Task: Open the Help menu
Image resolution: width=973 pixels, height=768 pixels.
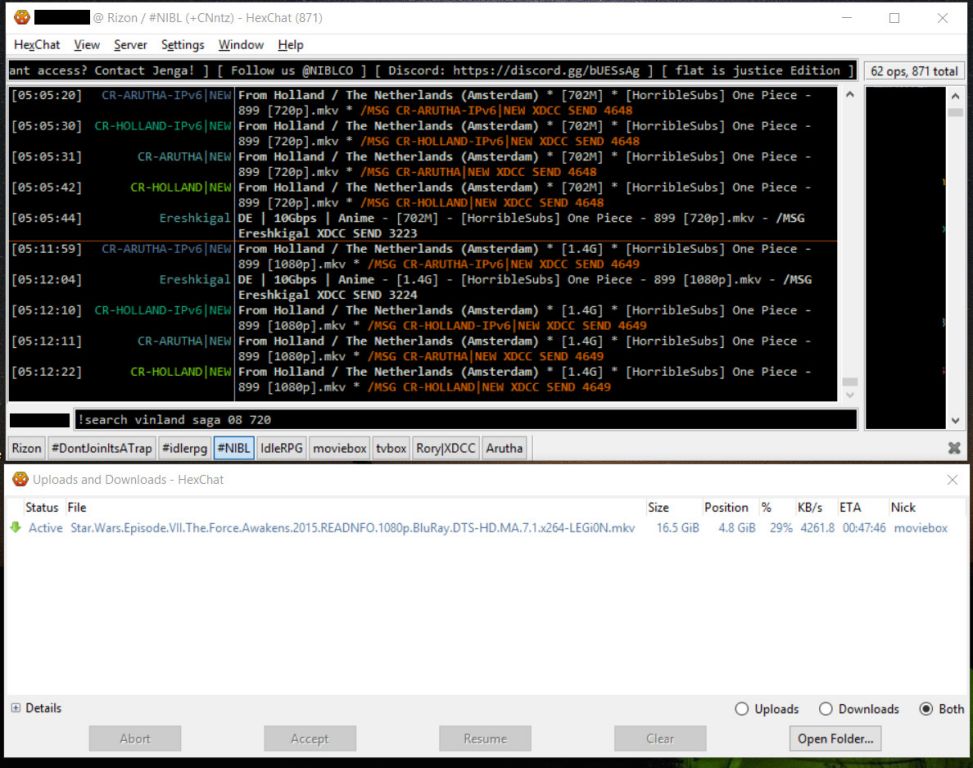Action: 290,45
